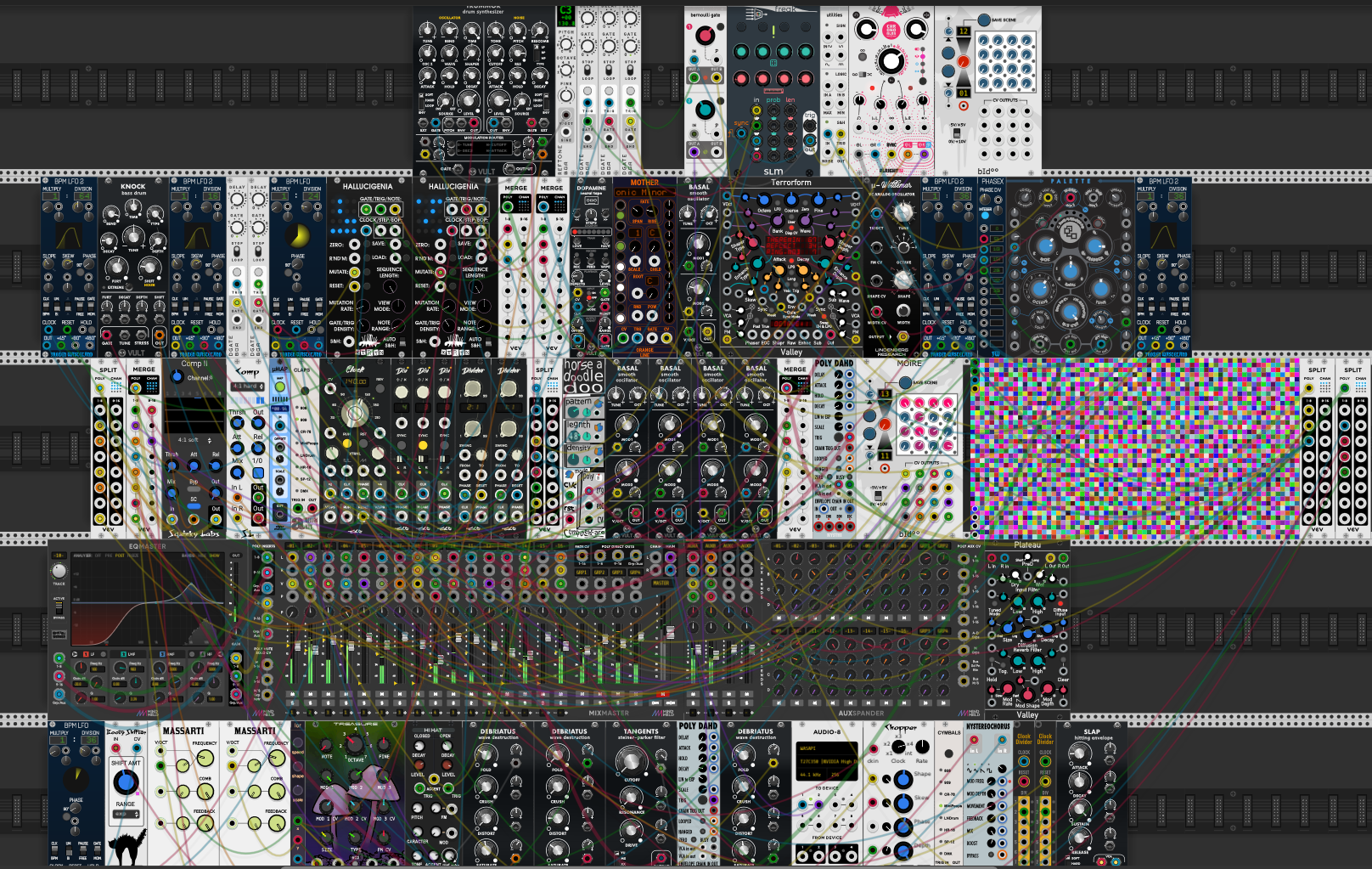The width and height of the screenshot is (1372, 869).
Task: Click the multicolored pixel grid module
Action: coord(1134,449)
